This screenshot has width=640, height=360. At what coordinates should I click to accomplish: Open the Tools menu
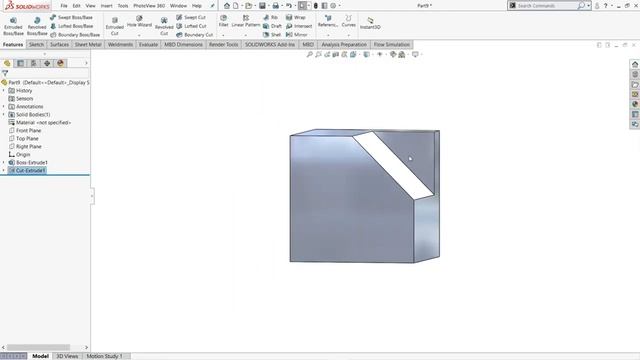(x=123, y=6)
